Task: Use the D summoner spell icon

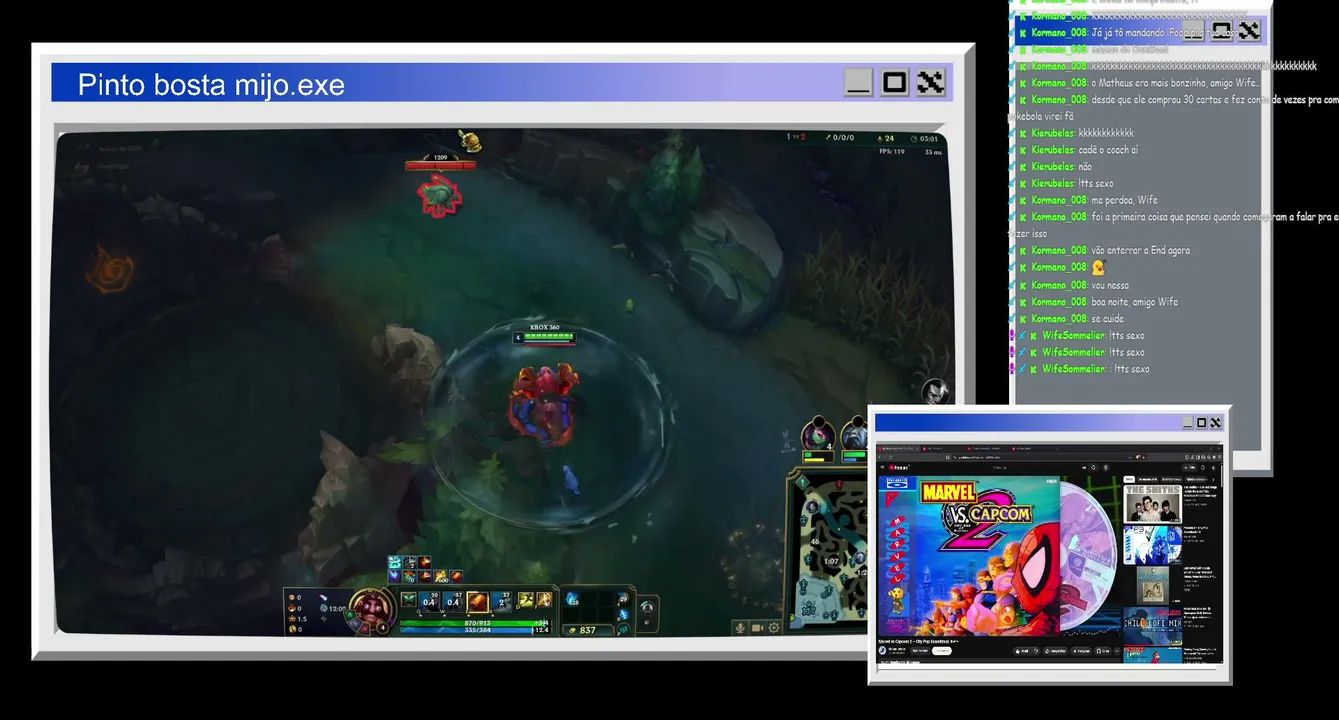Action: (x=524, y=600)
